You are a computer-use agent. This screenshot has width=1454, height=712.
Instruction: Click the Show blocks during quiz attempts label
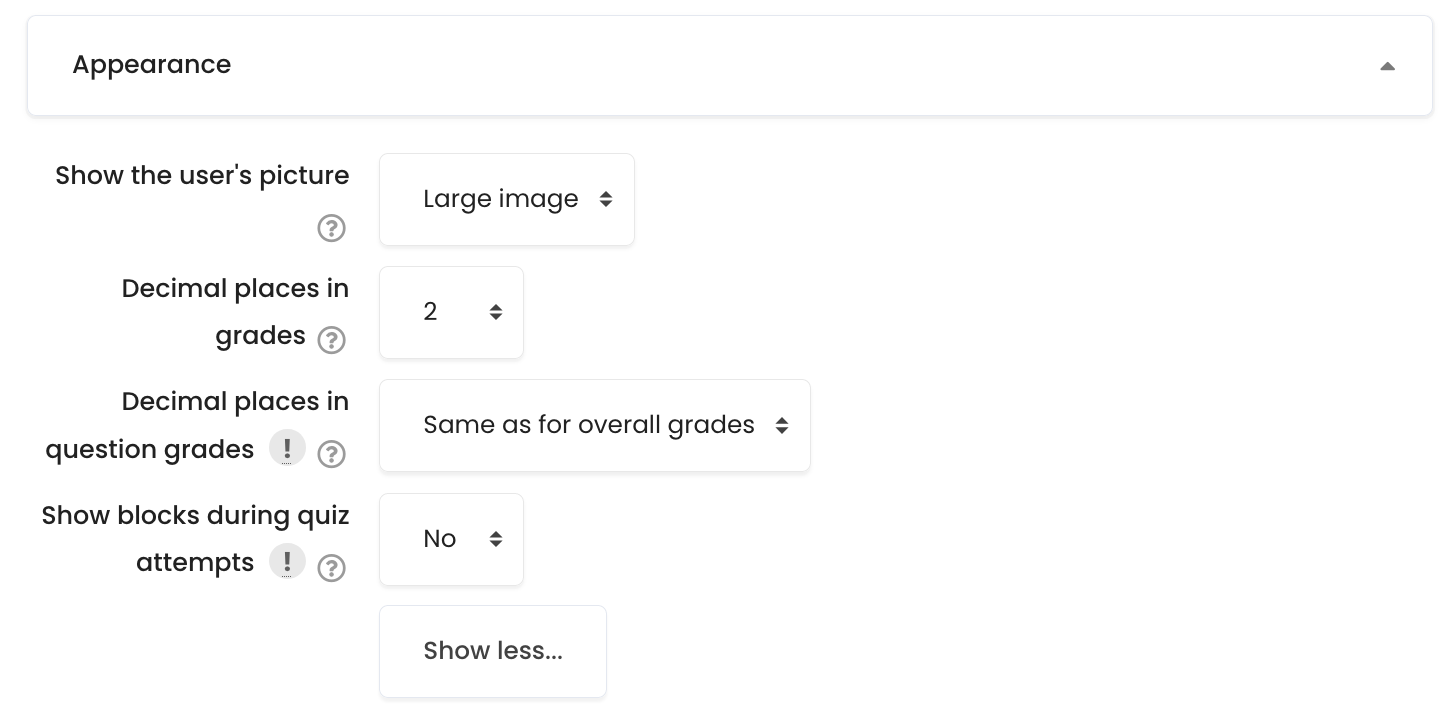(x=195, y=515)
